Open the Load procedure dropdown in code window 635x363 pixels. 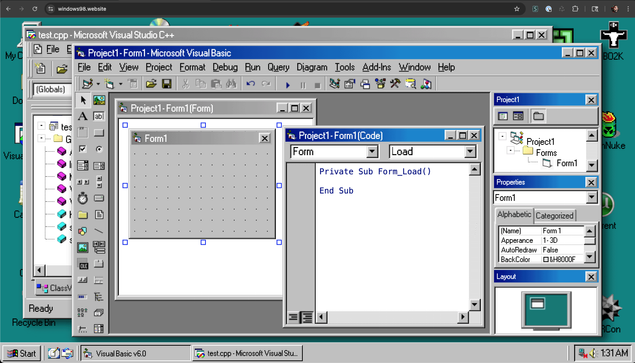(x=470, y=152)
